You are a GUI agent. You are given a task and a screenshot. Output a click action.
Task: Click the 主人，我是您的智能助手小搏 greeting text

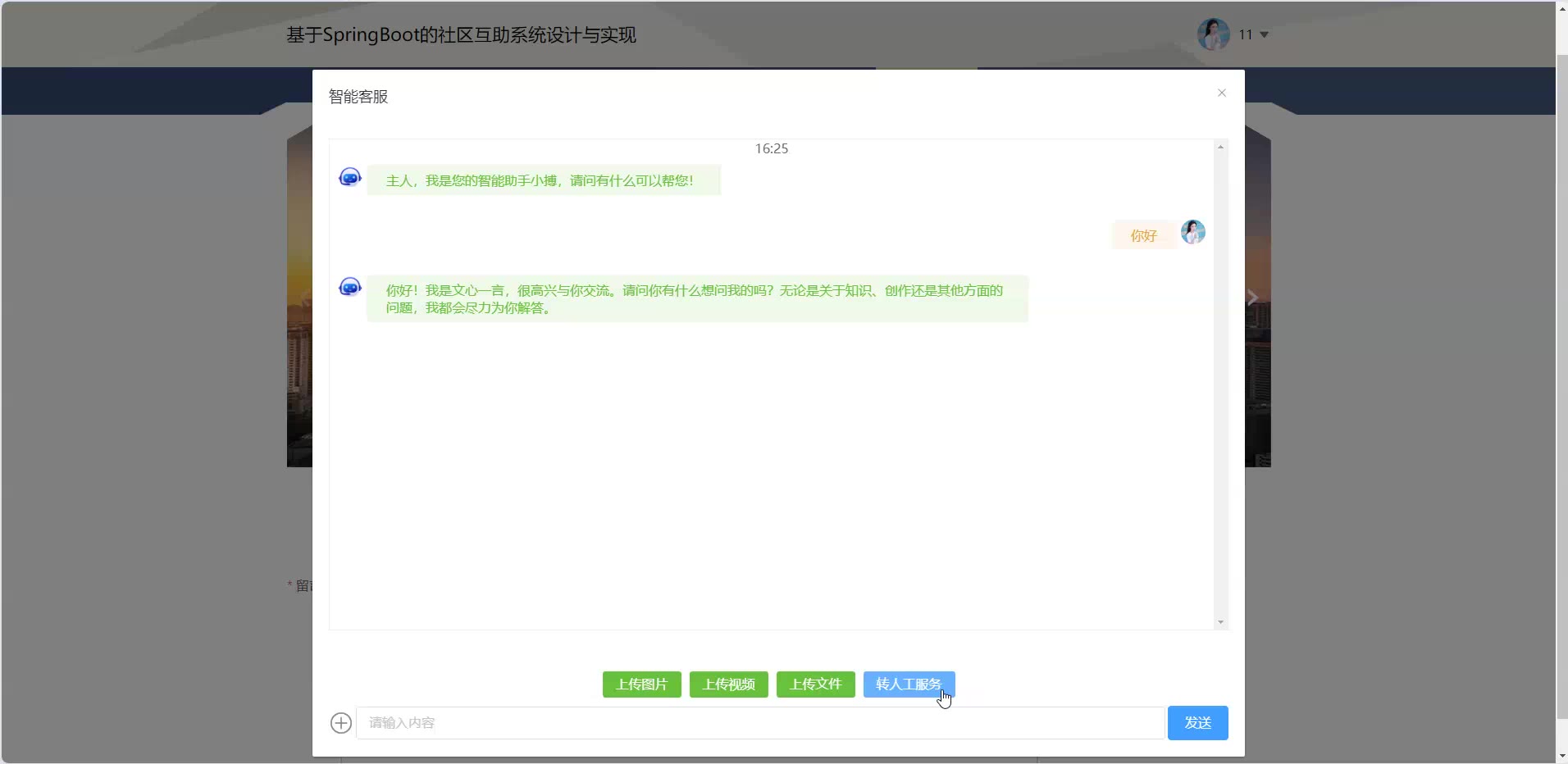coord(540,181)
